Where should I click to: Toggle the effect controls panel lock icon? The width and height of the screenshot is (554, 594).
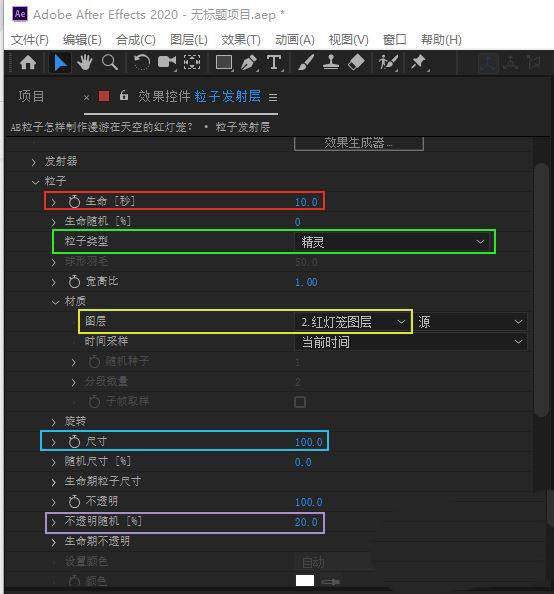124,96
